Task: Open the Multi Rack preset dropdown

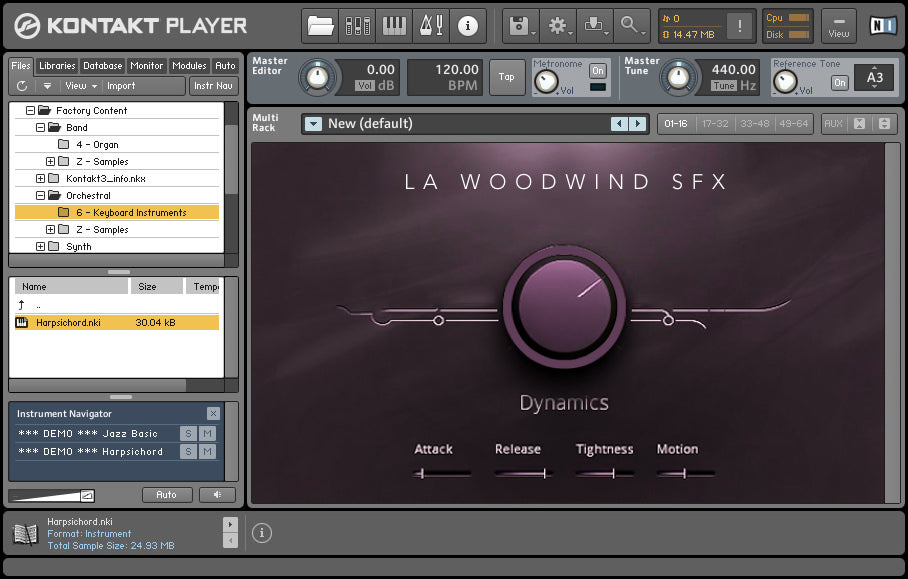Action: coord(314,124)
